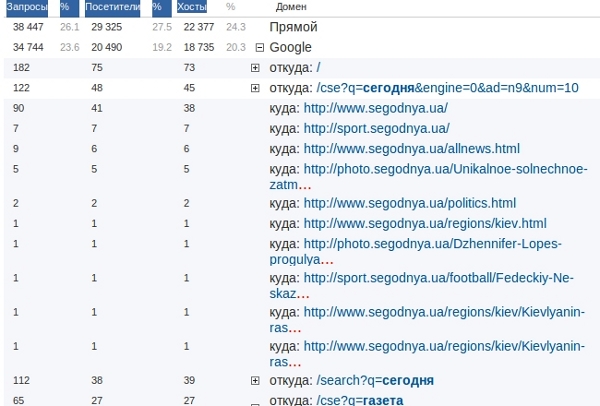Open the http://www.segodnya.ua/ link

pyautogui.click(x=375, y=108)
